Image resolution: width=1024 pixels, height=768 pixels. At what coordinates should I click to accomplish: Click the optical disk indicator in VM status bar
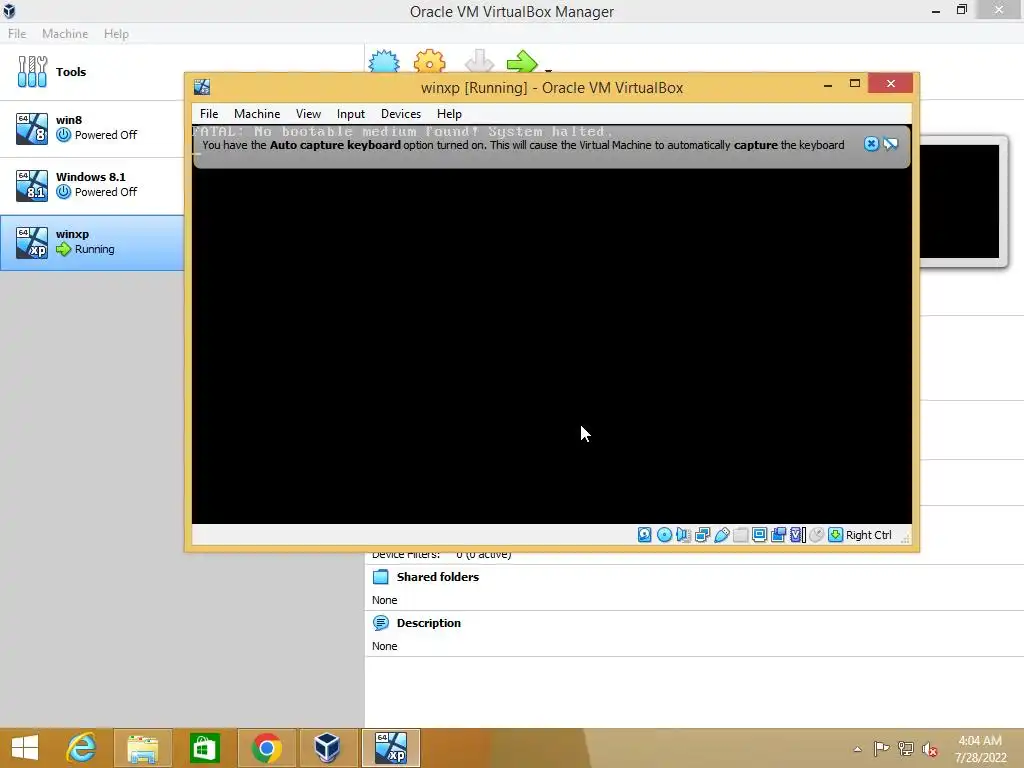pyautogui.click(x=664, y=535)
